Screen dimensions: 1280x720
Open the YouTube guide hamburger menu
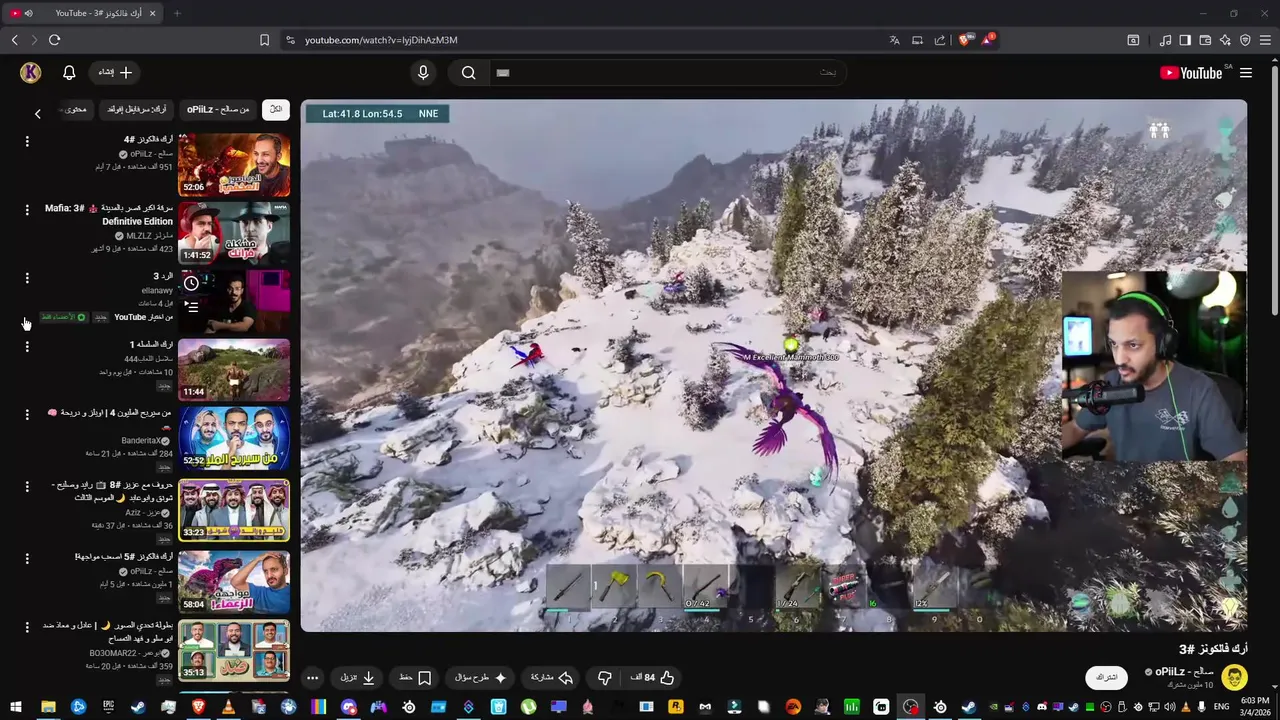tap(1246, 73)
